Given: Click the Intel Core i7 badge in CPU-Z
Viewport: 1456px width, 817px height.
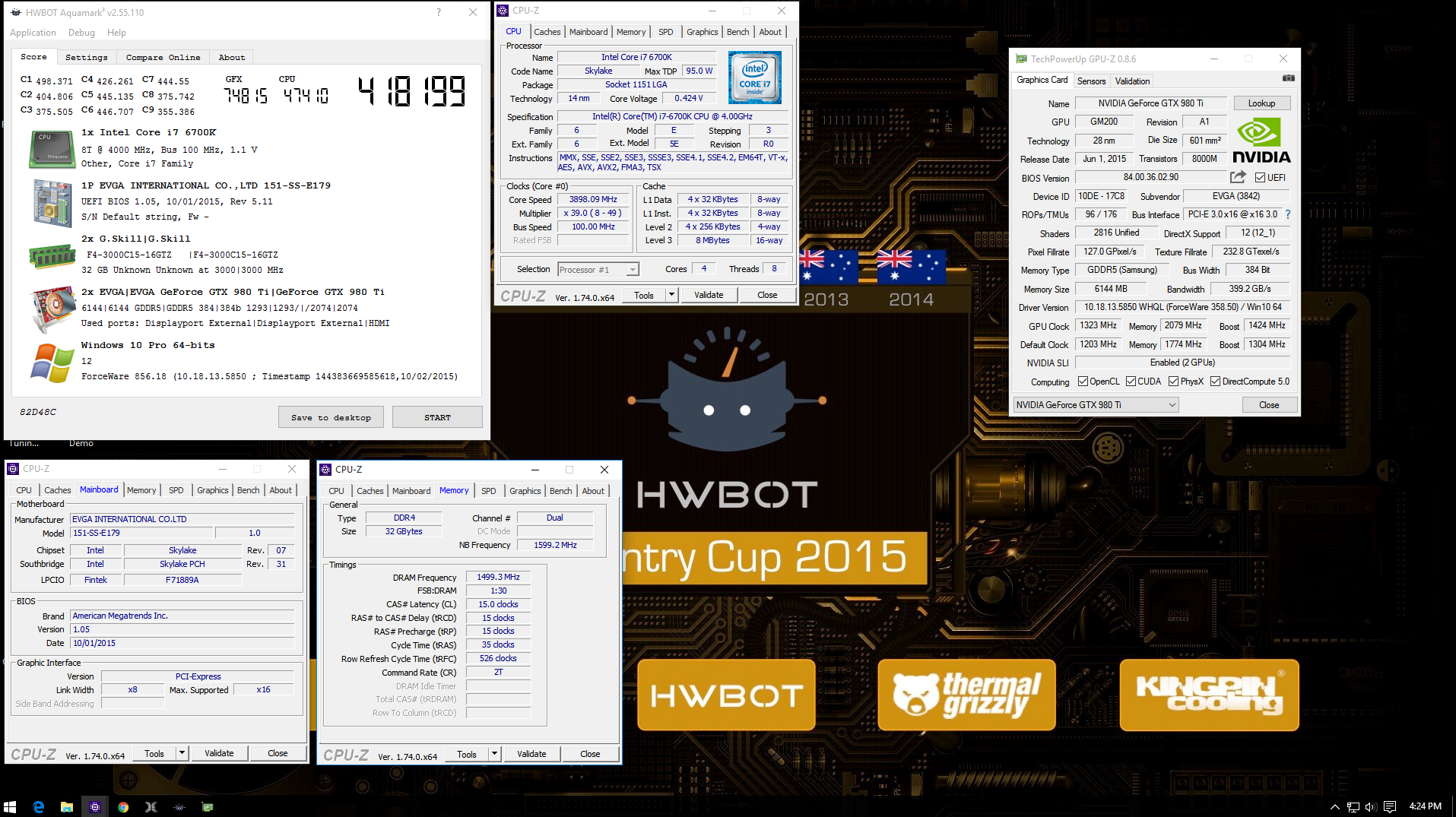Looking at the screenshot, I should (754, 78).
